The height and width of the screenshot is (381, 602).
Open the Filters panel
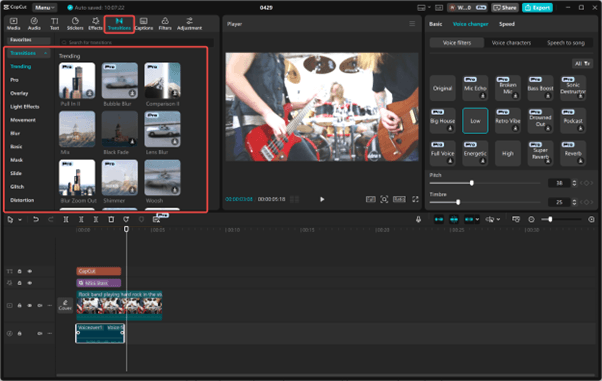point(165,23)
